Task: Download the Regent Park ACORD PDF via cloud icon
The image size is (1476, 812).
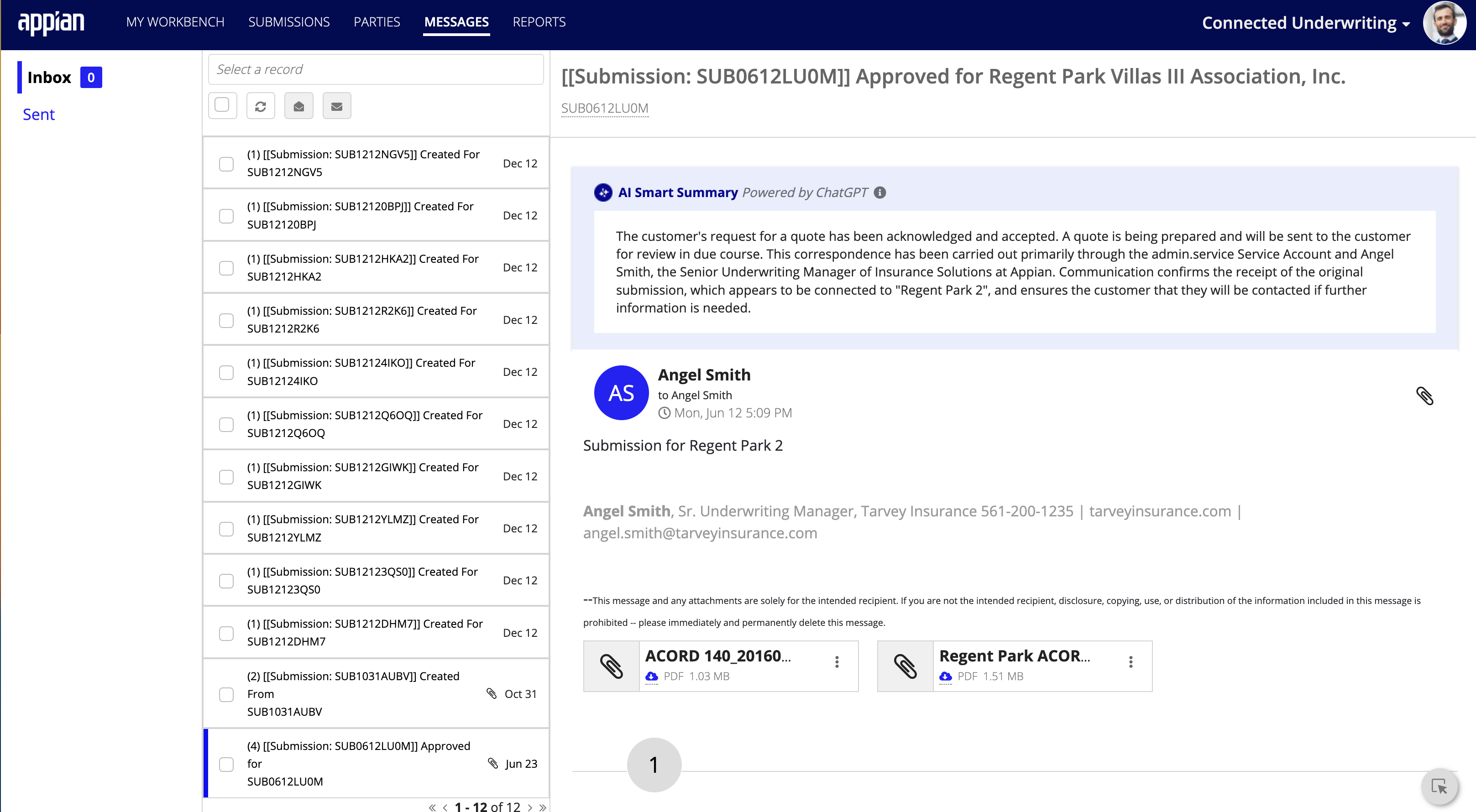Action: (945, 676)
